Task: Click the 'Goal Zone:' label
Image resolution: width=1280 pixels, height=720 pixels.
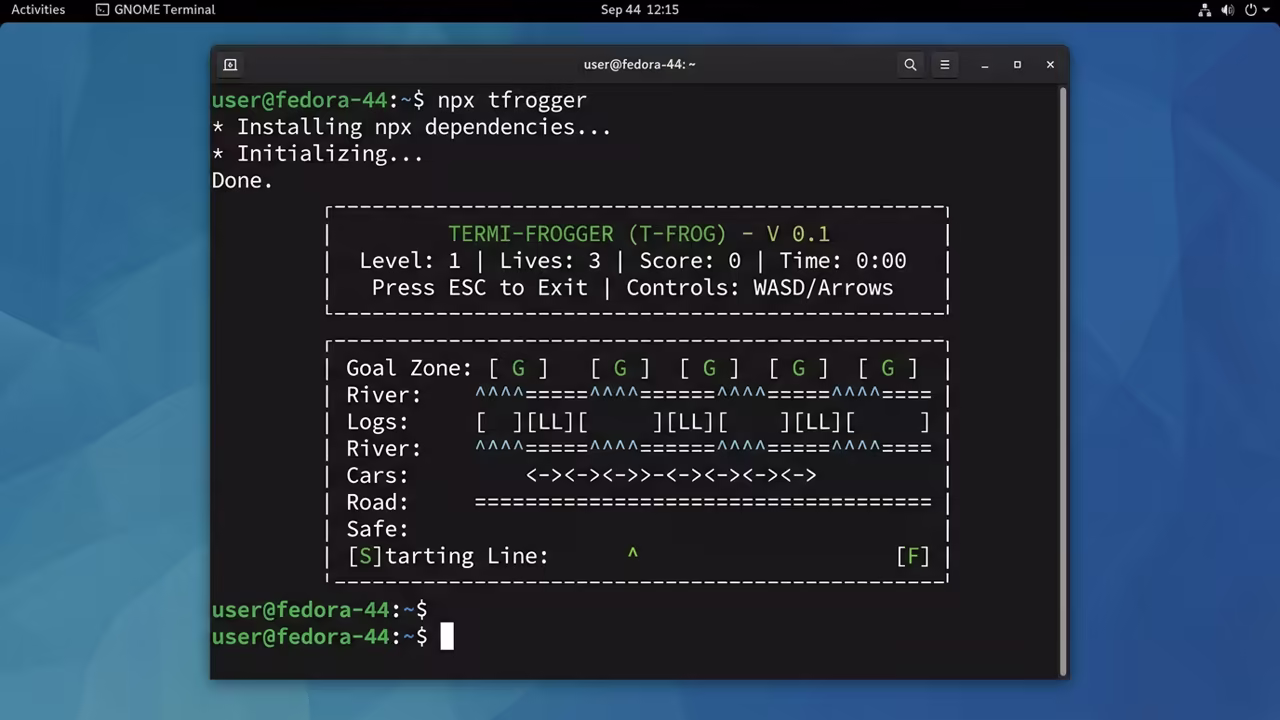Action: pos(409,368)
